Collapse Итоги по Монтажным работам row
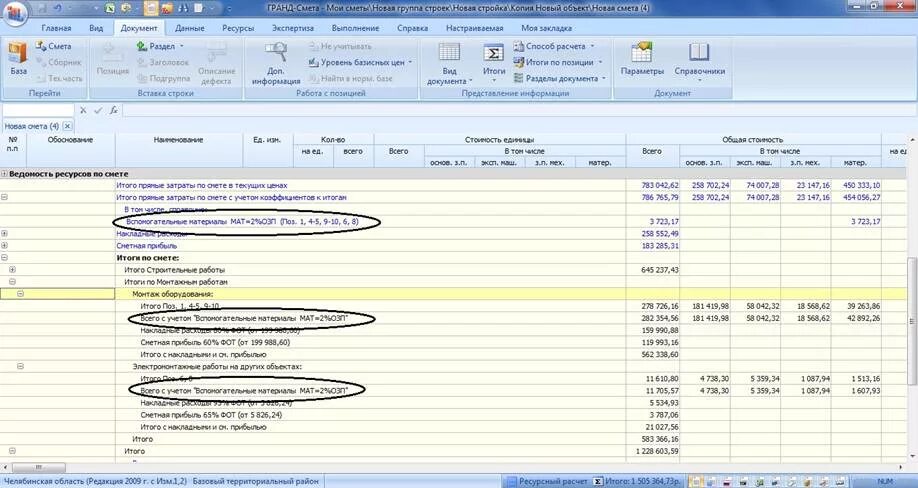The width and height of the screenshot is (918, 488). point(12,281)
